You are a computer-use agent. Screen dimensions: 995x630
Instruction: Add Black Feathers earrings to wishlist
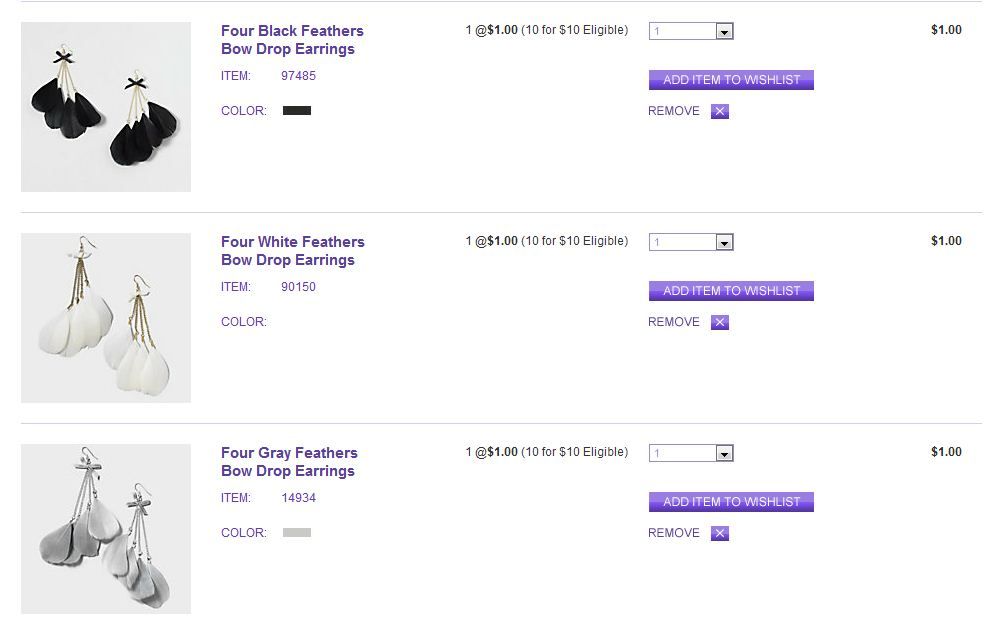731,80
